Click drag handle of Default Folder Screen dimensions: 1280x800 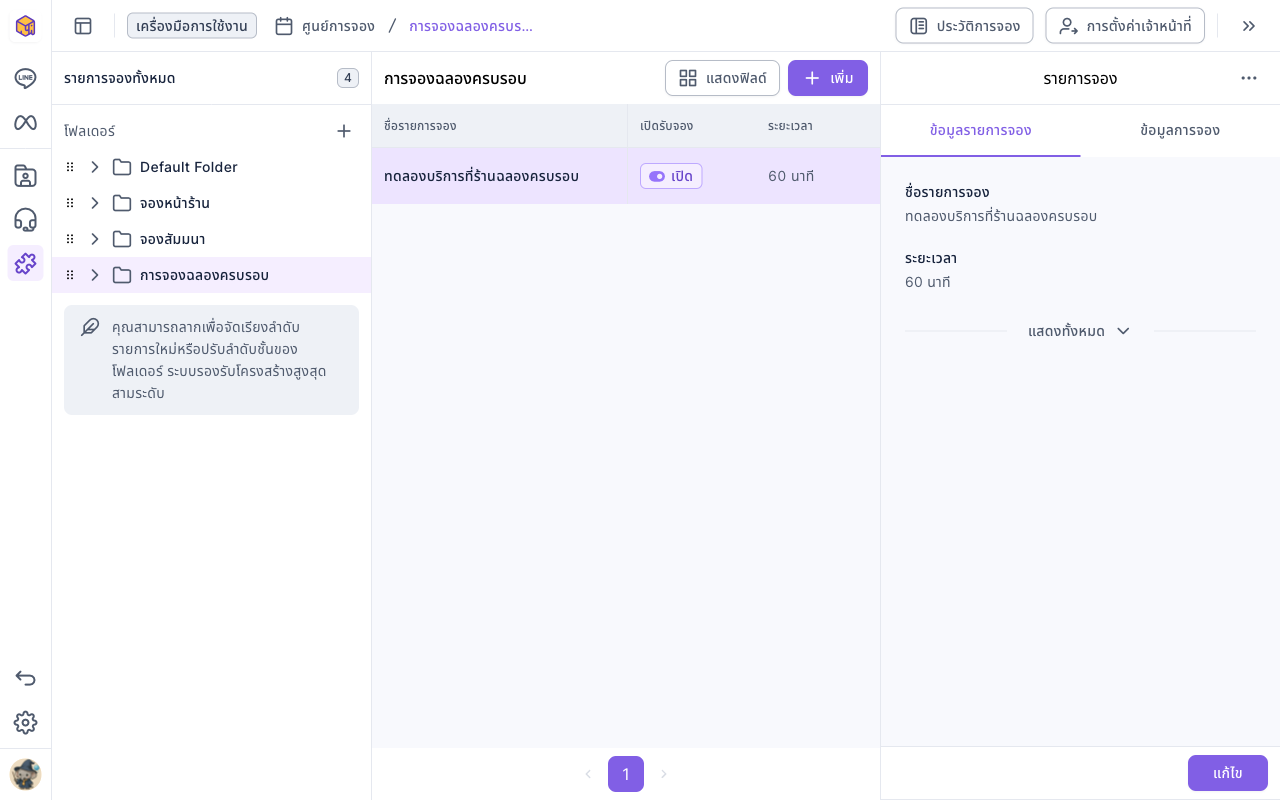click(x=70, y=167)
